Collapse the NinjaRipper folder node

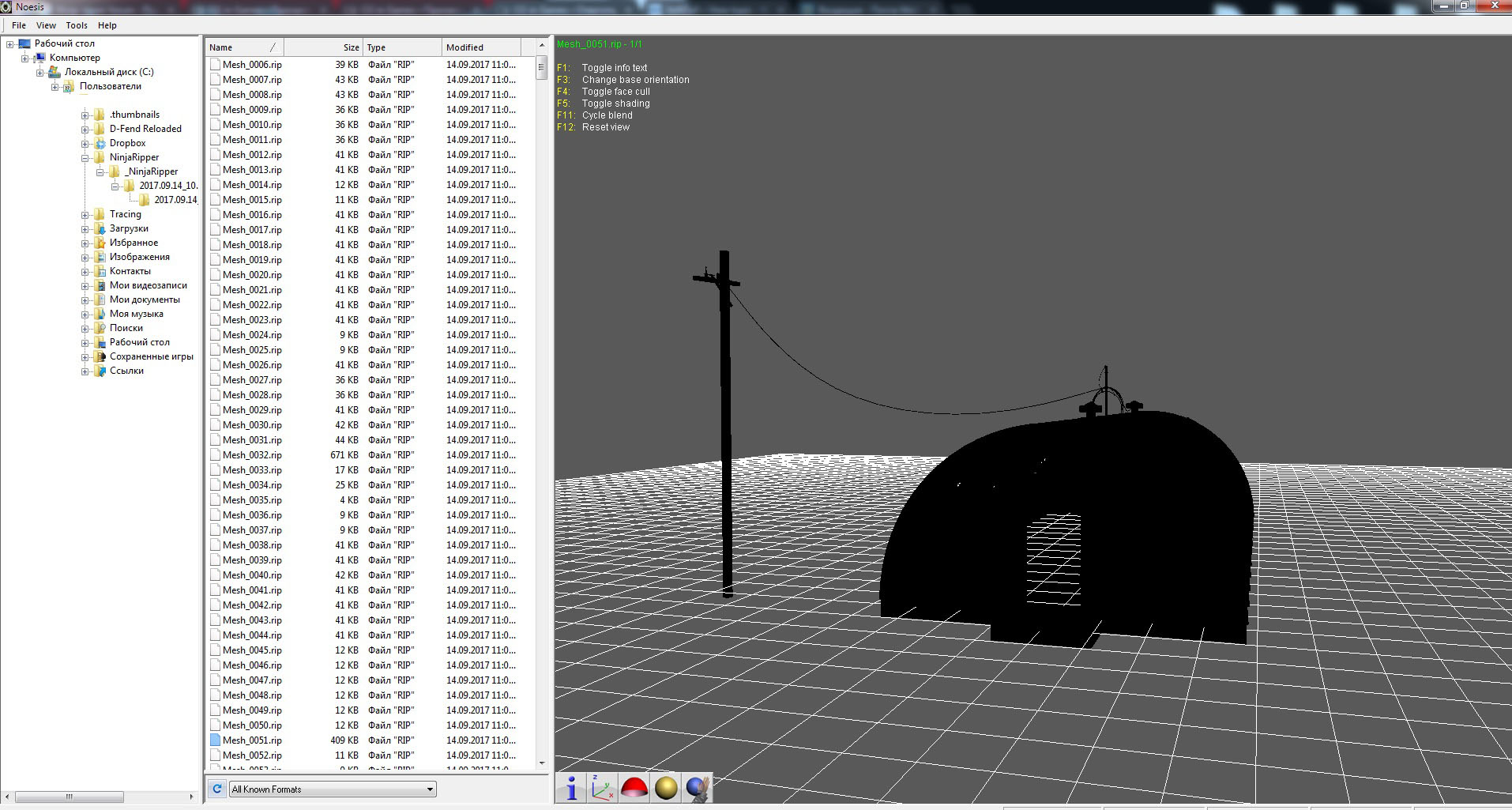pyautogui.click(x=85, y=158)
